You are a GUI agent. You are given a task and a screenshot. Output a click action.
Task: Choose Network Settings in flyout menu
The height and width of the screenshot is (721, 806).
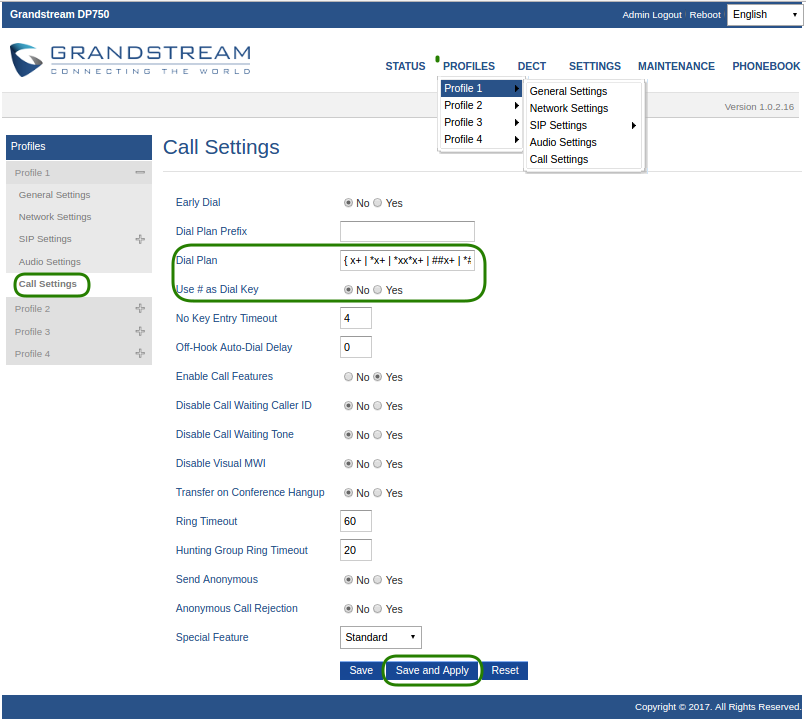coord(569,108)
